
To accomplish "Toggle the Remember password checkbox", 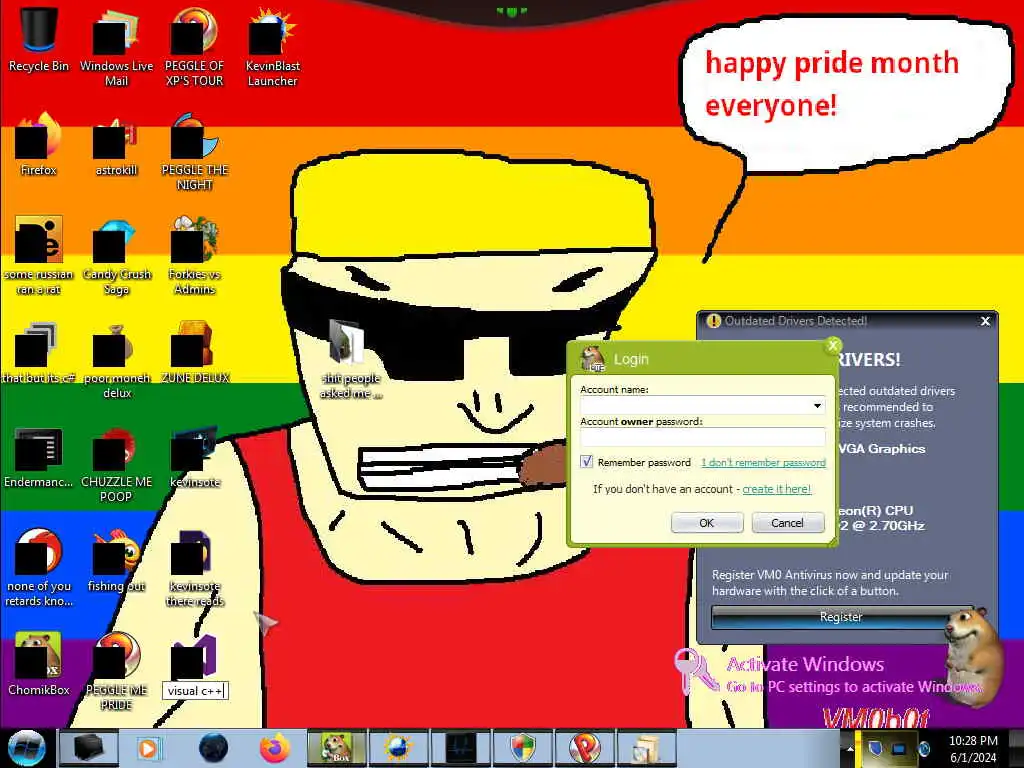I will (x=586, y=462).
